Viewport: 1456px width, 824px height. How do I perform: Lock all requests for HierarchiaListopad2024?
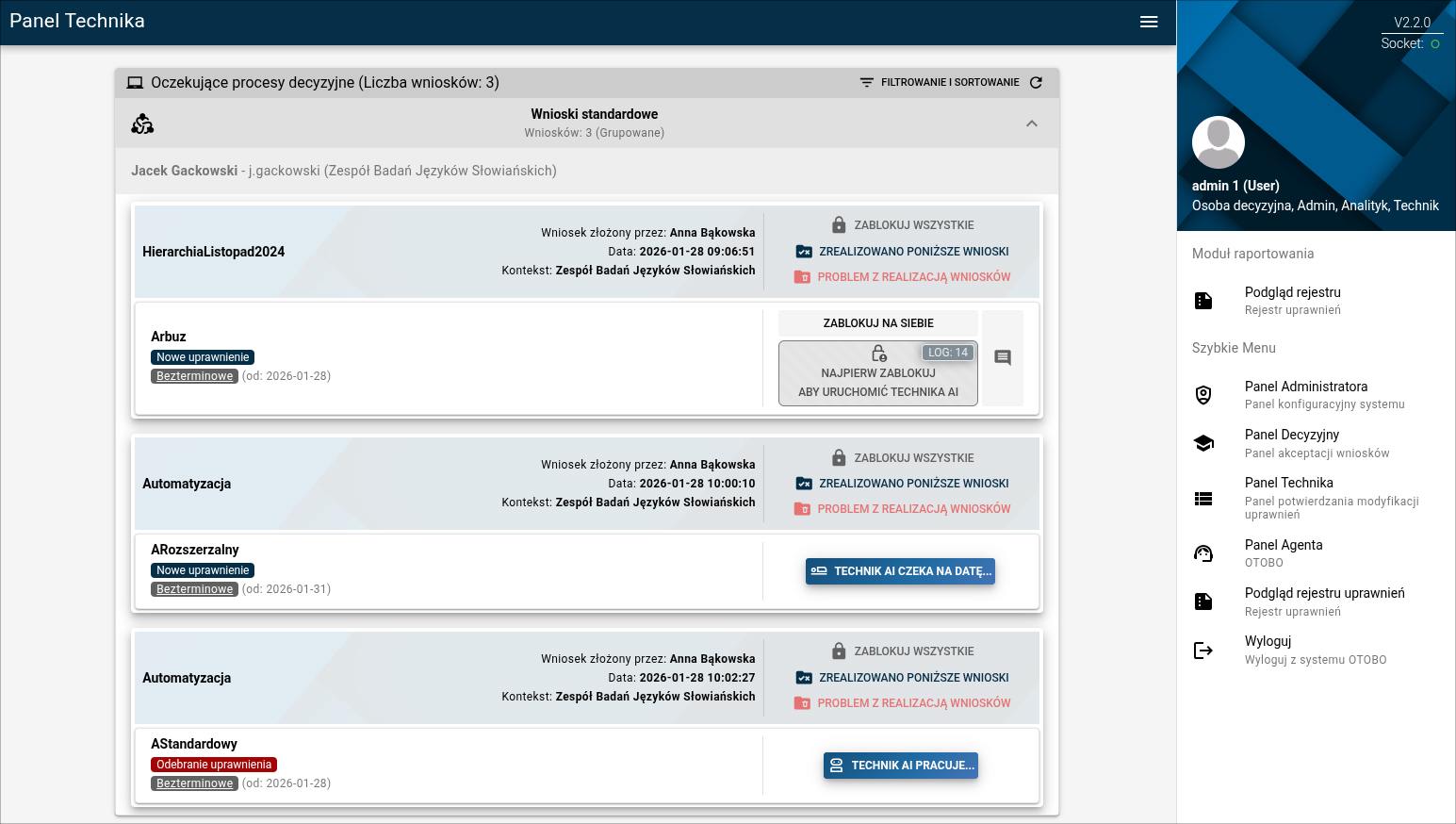(903, 225)
